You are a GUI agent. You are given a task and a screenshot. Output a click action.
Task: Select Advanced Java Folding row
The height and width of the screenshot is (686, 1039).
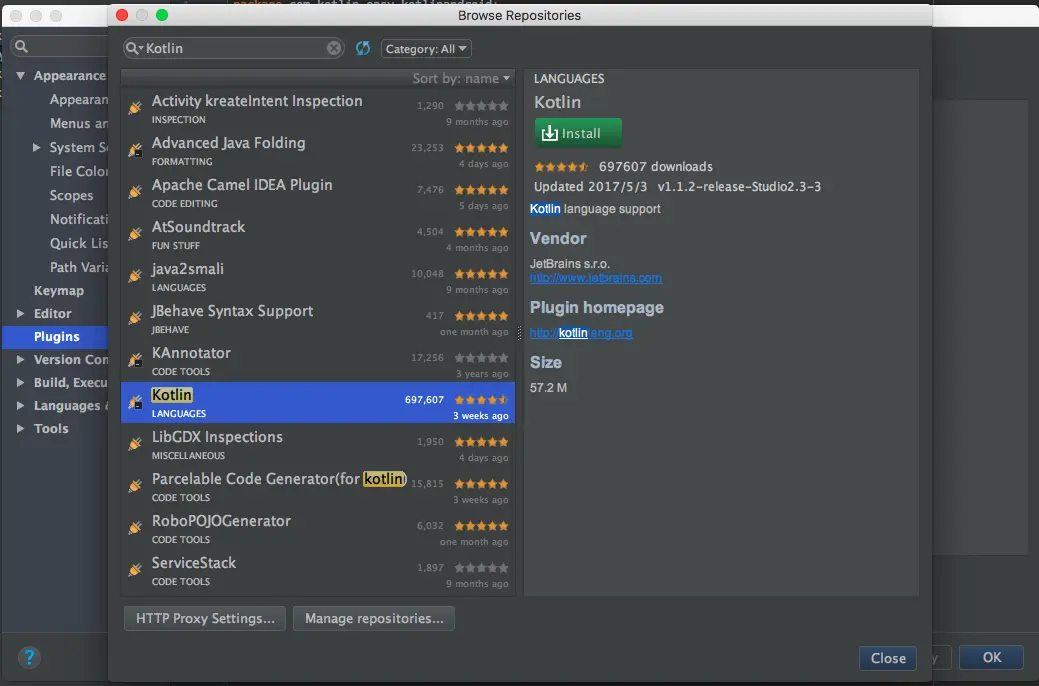click(317, 151)
